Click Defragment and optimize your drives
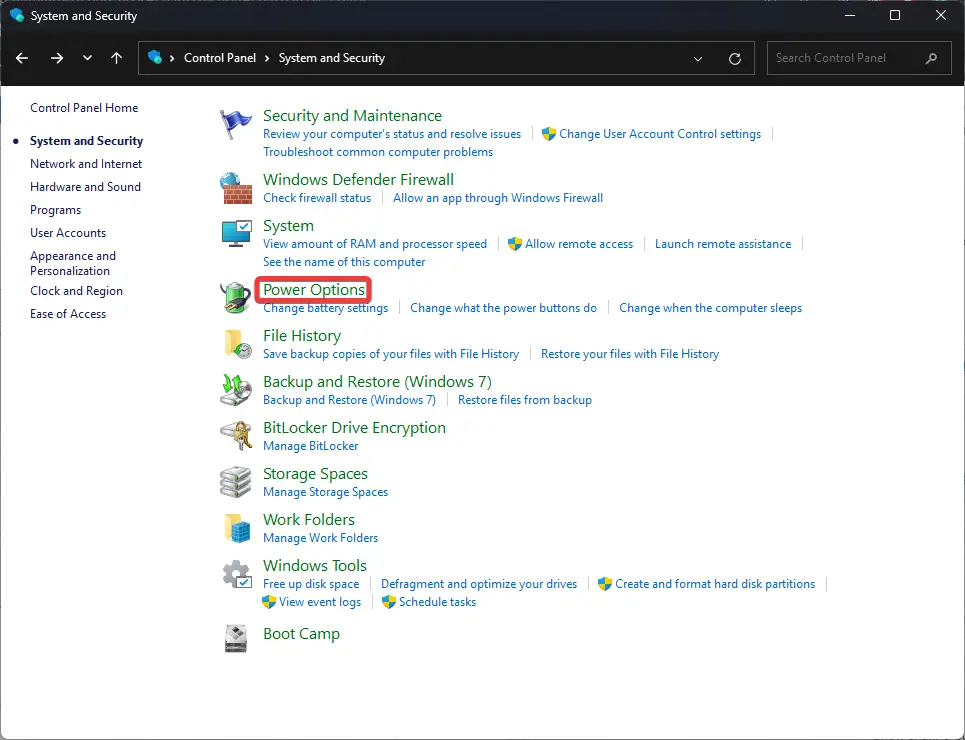 point(479,584)
